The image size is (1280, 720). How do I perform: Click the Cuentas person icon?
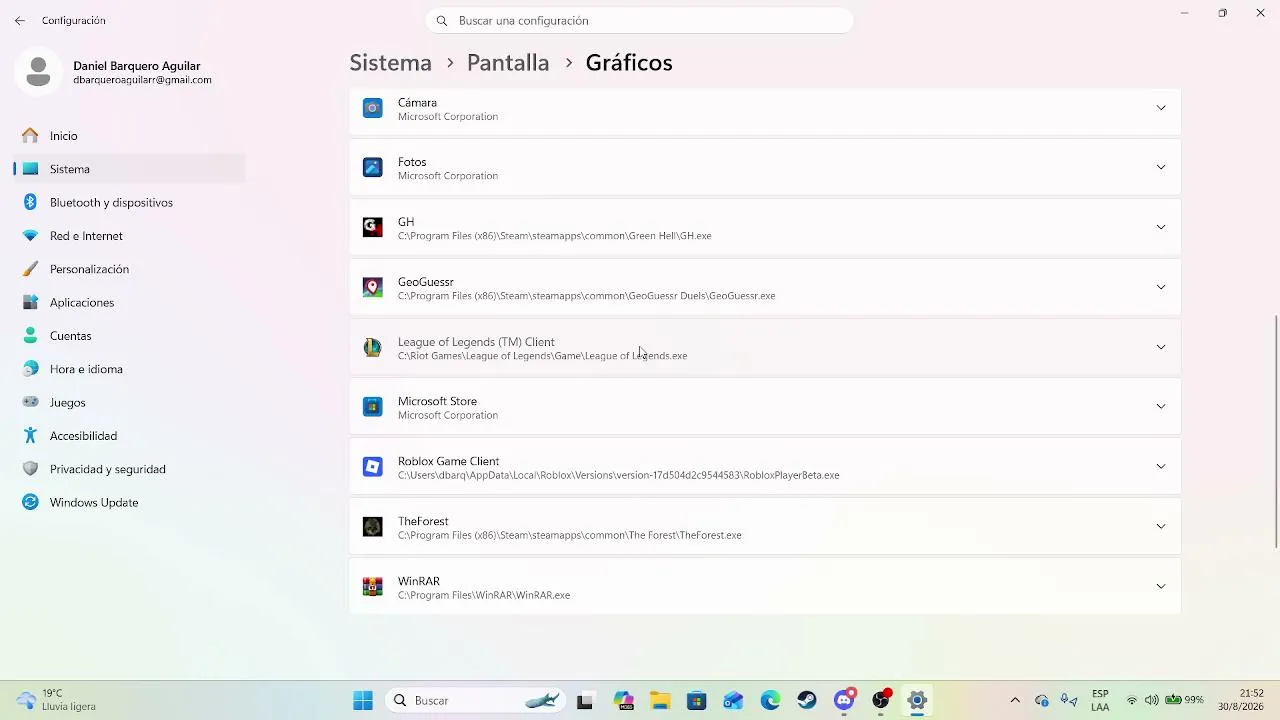(30, 336)
